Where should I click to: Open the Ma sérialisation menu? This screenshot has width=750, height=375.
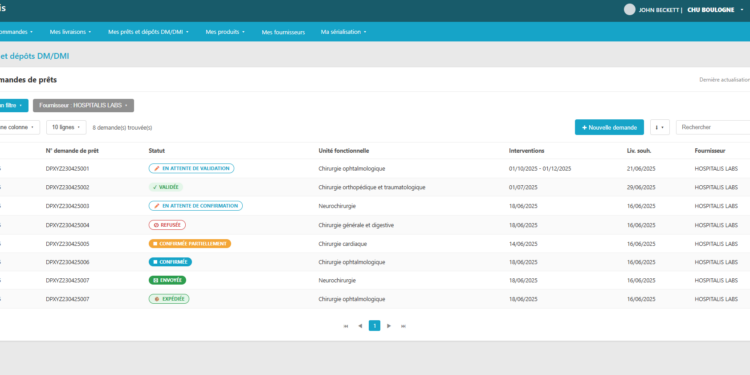click(343, 32)
